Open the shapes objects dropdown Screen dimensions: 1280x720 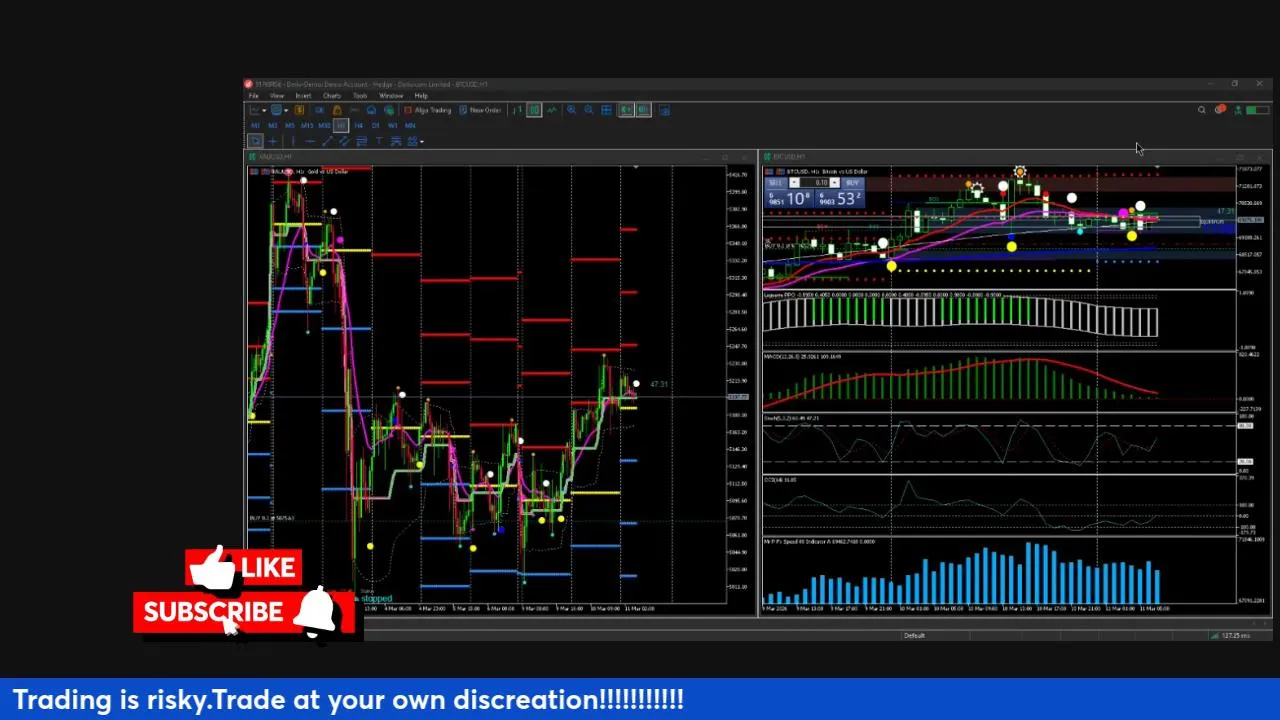421,141
